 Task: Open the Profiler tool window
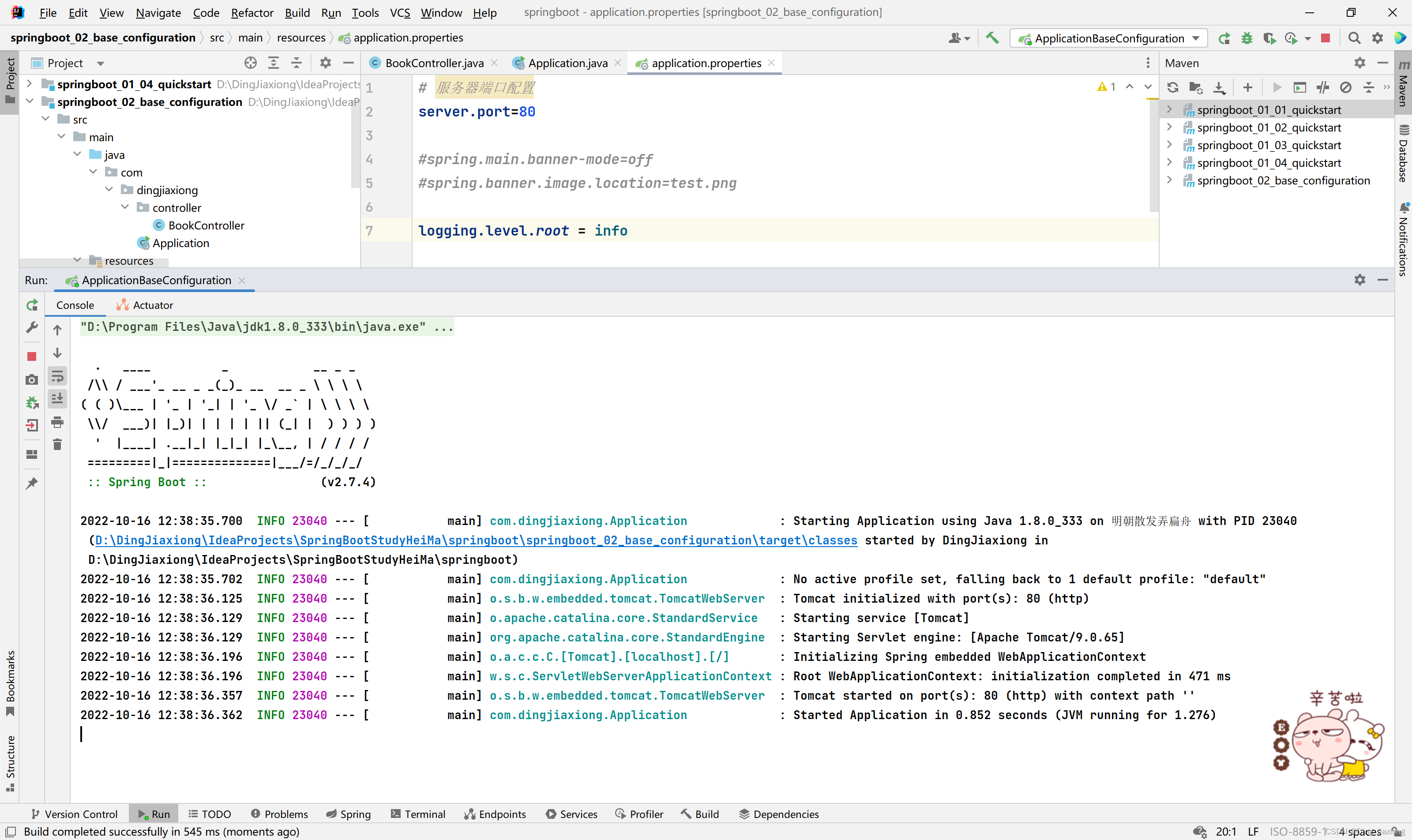pos(639,814)
